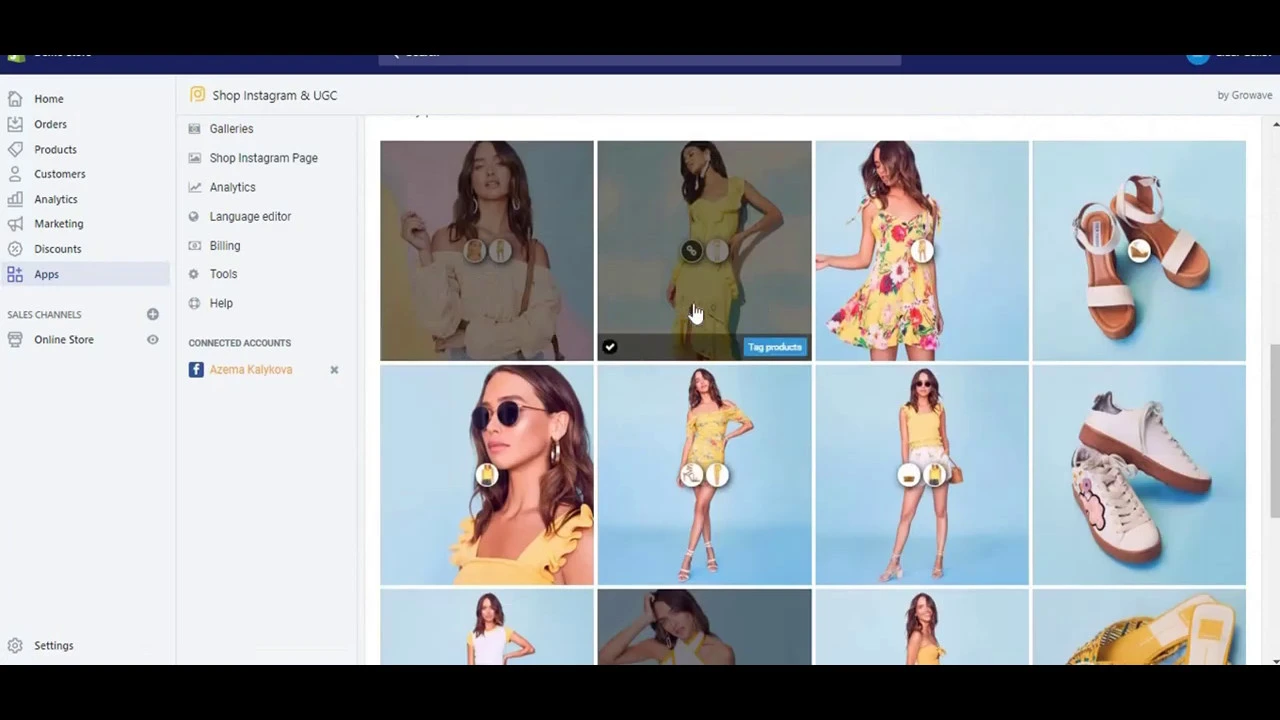Open the Azema Kalykova connected account
1280x720 pixels.
click(251, 370)
